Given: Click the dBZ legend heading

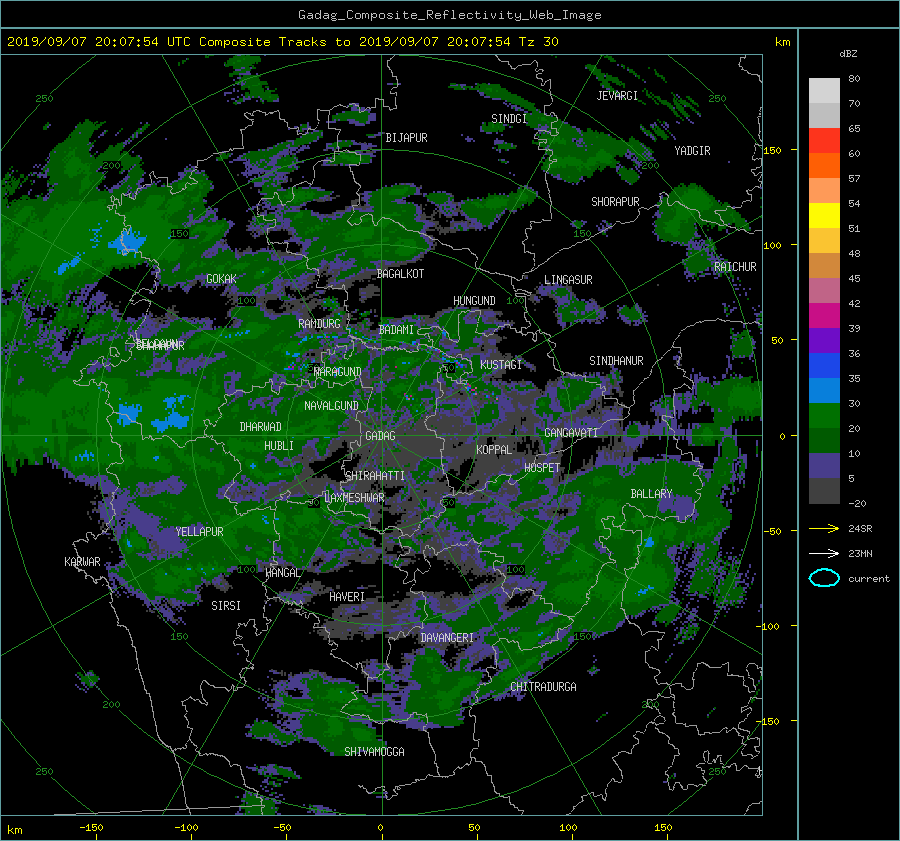Looking at the screenshot, I should click(x=848, y=54).
